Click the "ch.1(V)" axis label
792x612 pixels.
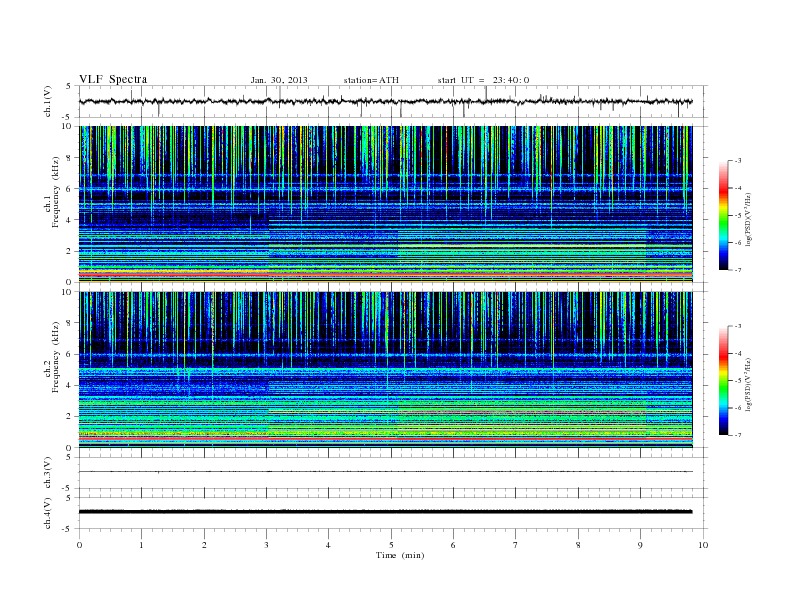point(47,101)
